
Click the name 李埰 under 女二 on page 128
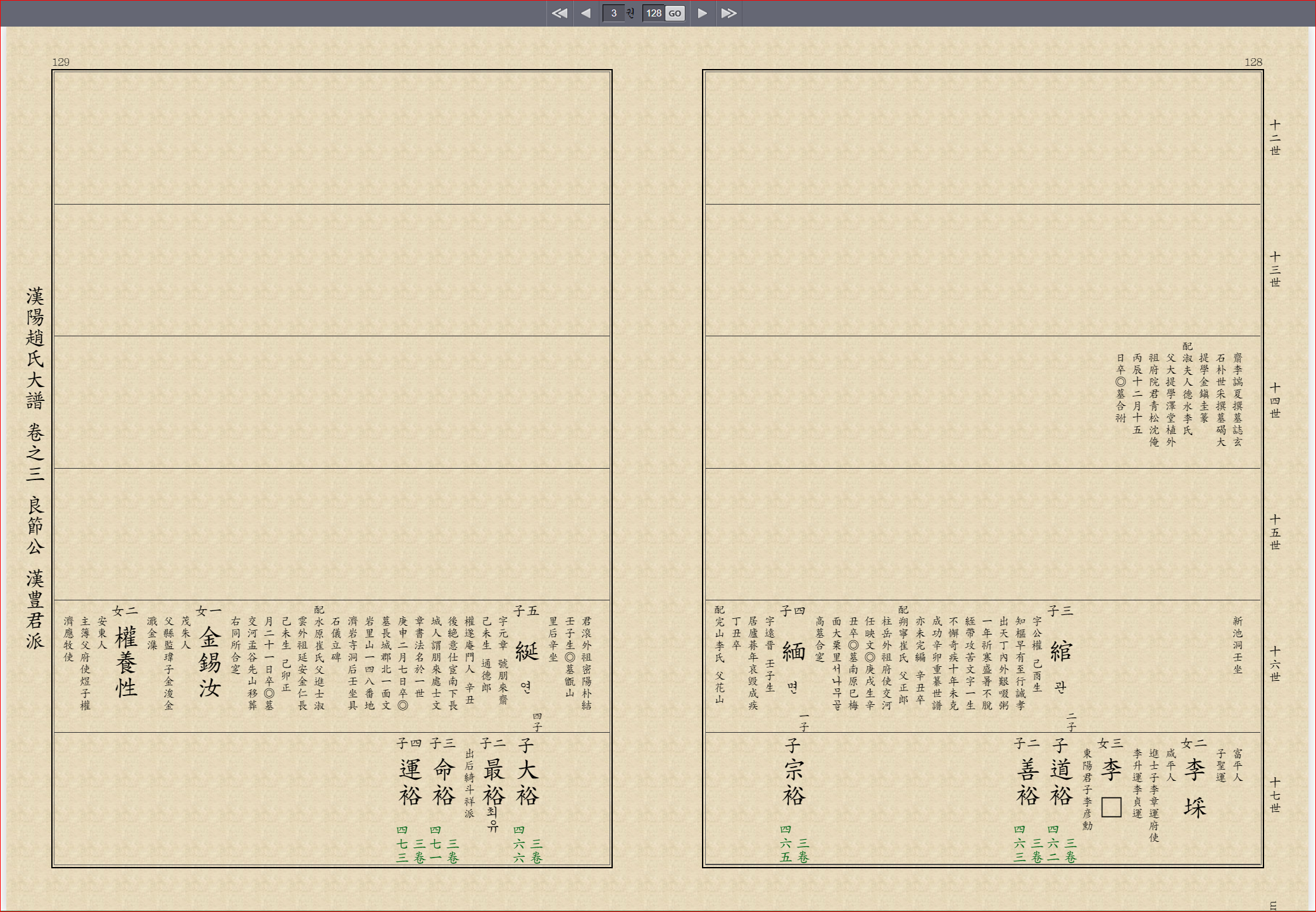[1195, 788]
